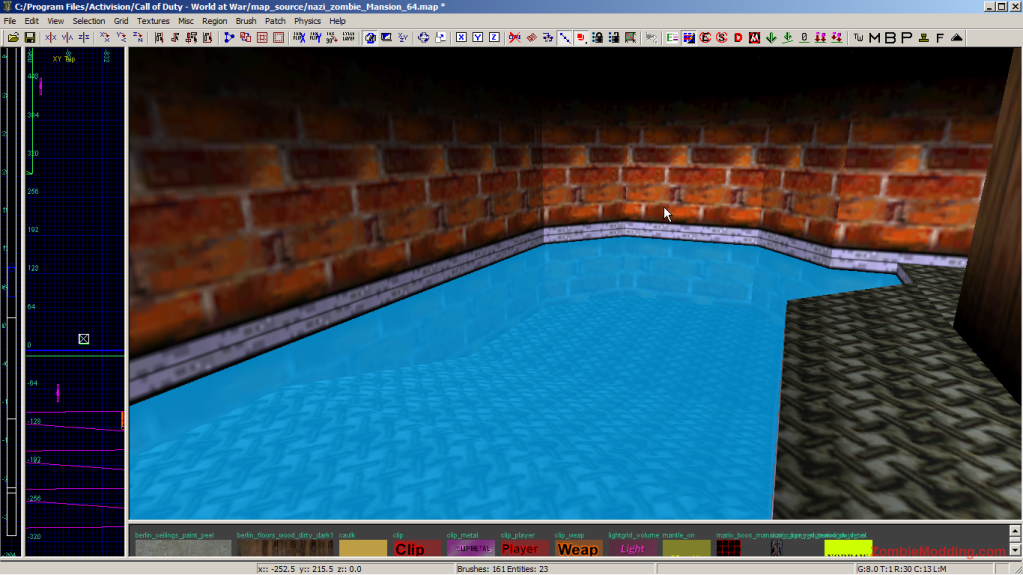Click the red M on black icon
Image resolution: width=1023 pixels, height=575 pixels.
[755, 38]
